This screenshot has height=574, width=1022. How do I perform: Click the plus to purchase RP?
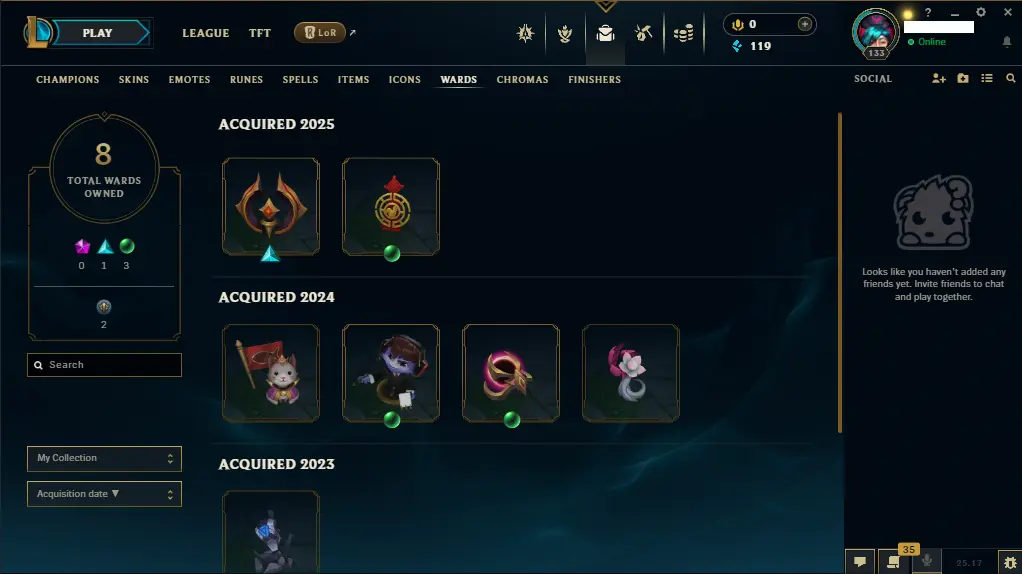click(x=804, y=24)
